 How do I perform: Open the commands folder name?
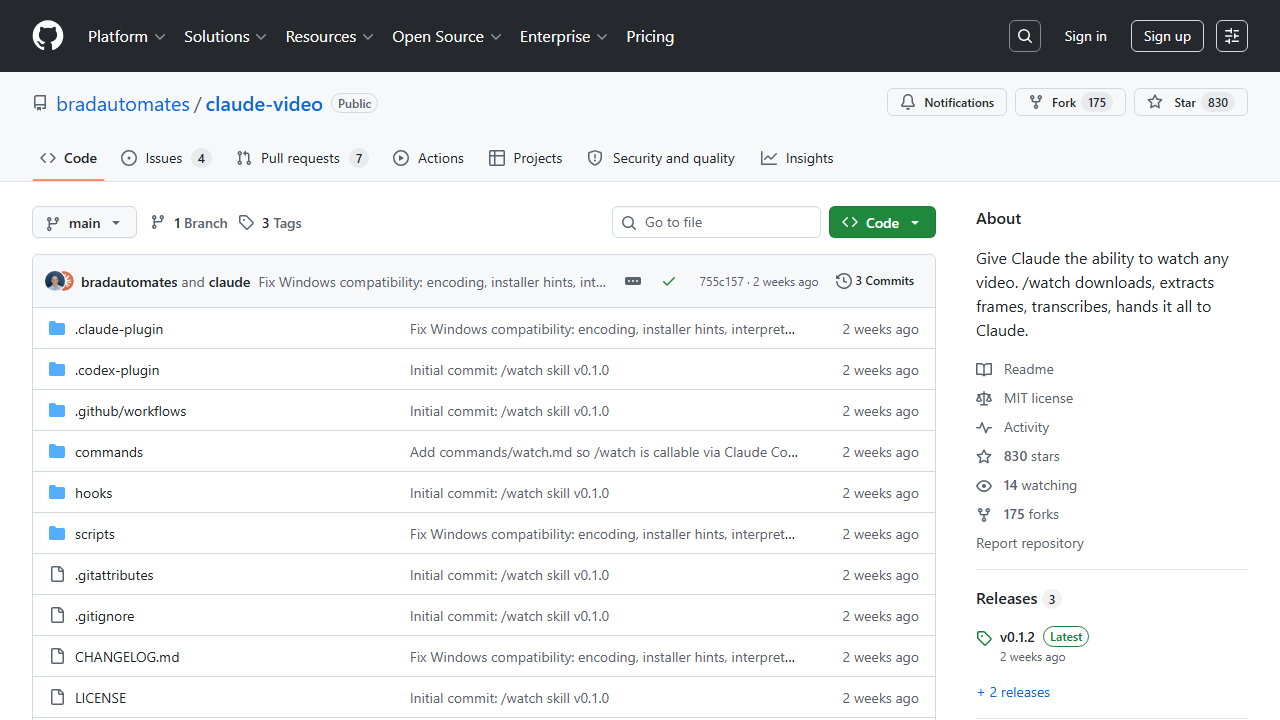pyautogui.click(x=109, y=452)
